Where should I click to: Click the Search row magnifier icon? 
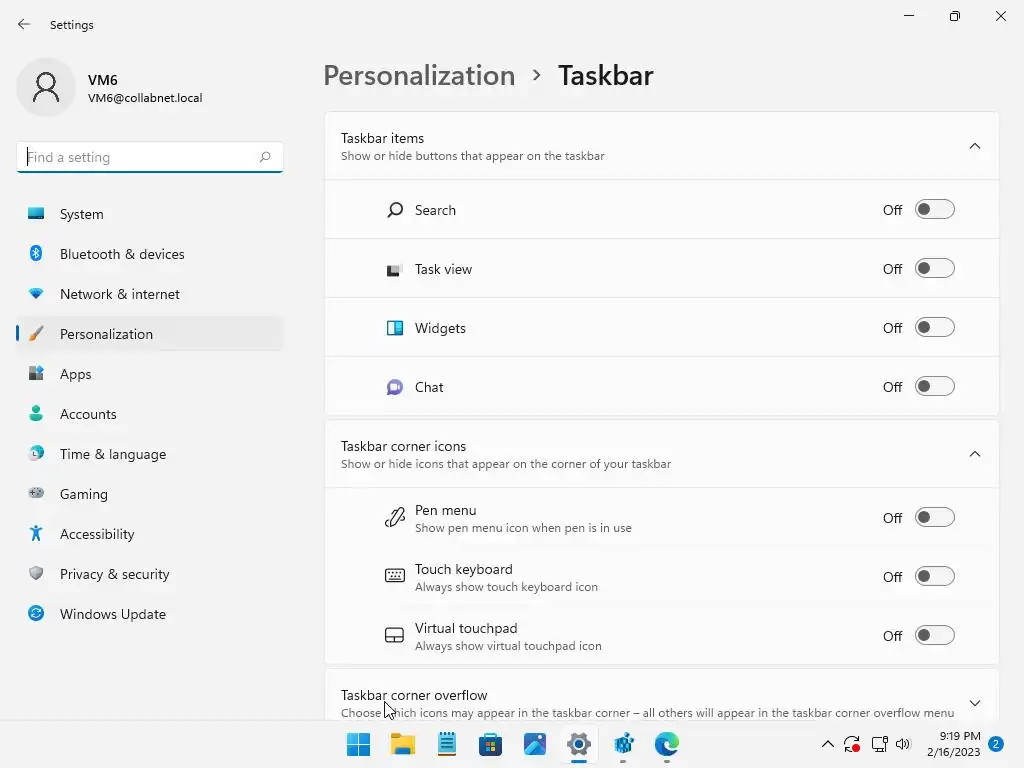click(394, 210)
